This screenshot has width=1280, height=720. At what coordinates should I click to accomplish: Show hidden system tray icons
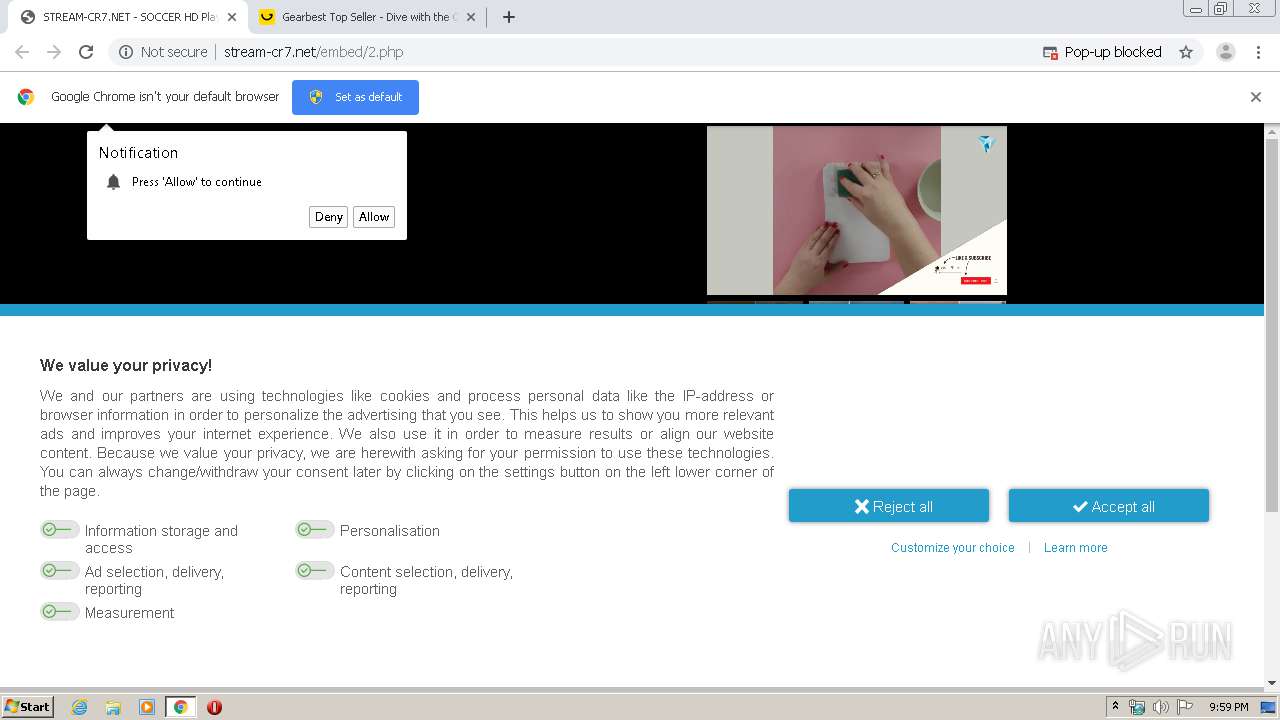click(1116, 707)
